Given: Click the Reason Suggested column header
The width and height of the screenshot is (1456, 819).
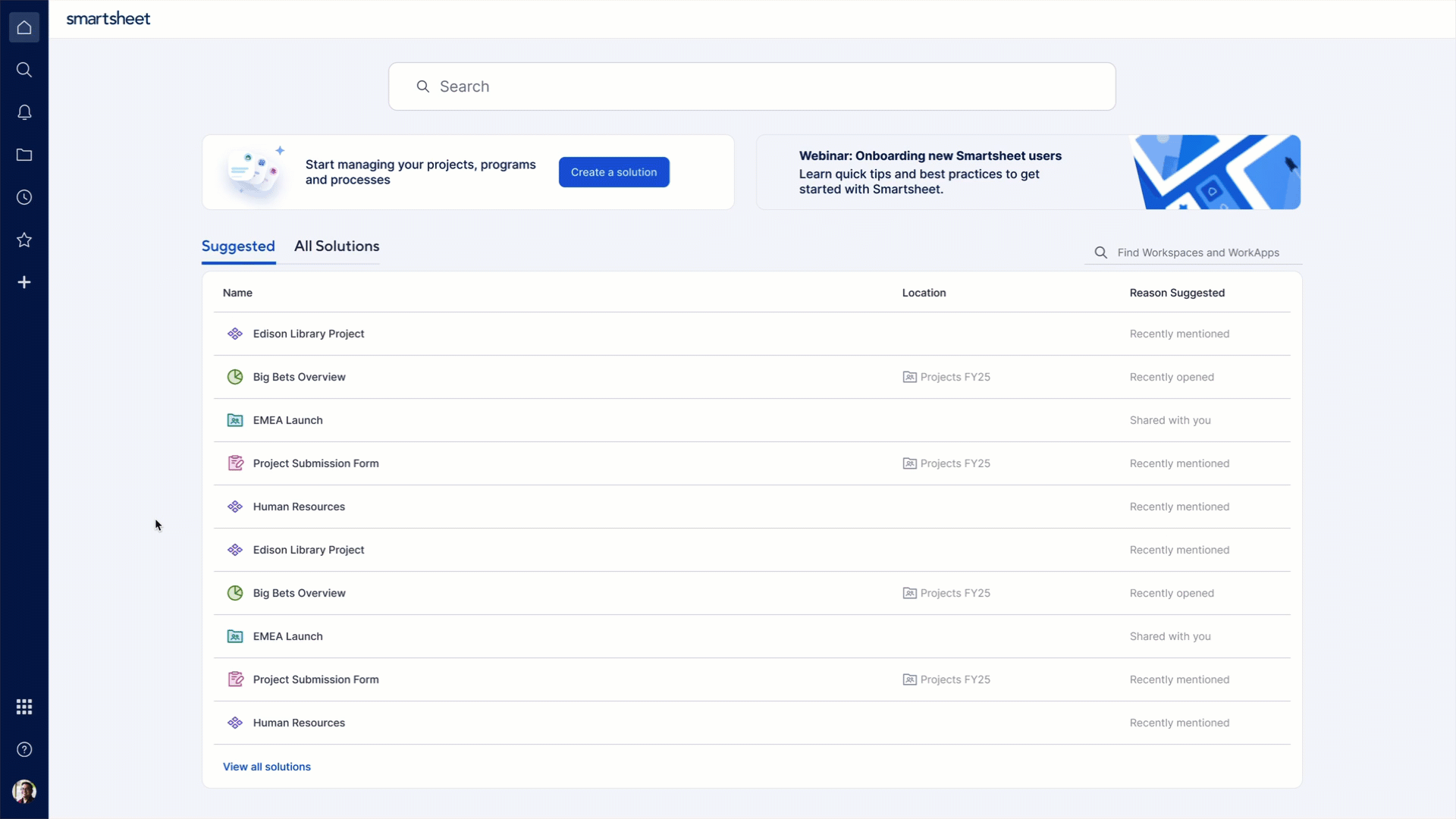Looking at the screenshot, I should coord(1177,293).
